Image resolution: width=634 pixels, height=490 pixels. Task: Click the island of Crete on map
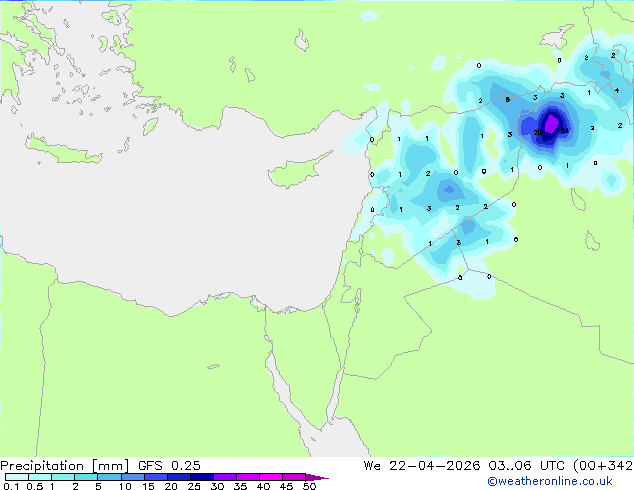(63, 150)
